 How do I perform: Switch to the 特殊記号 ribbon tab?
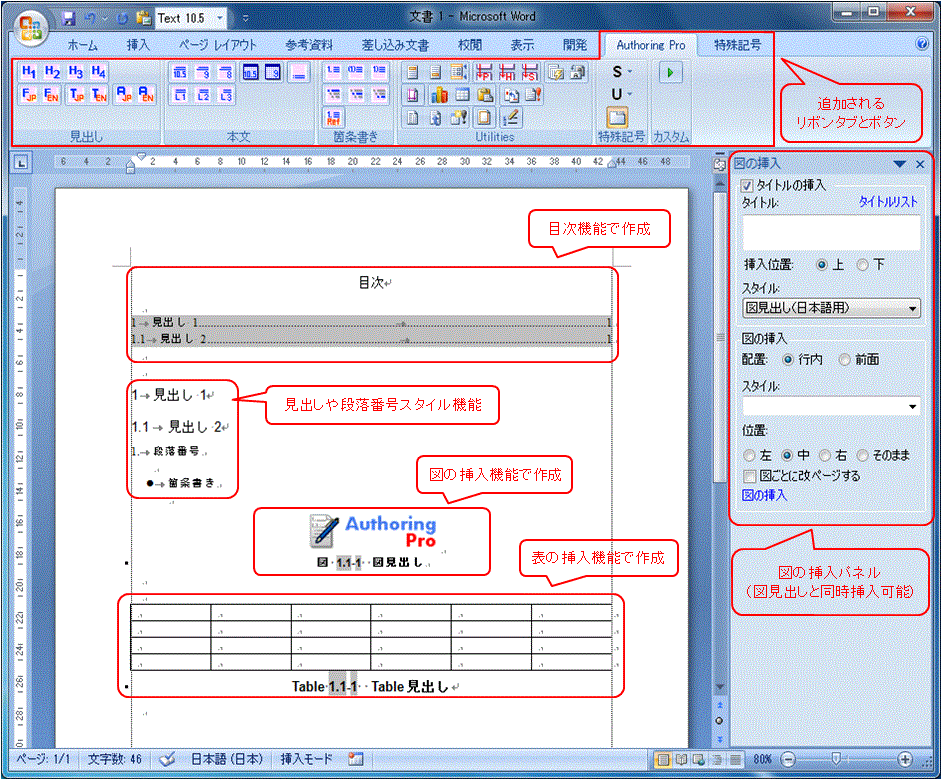[737, 45]
